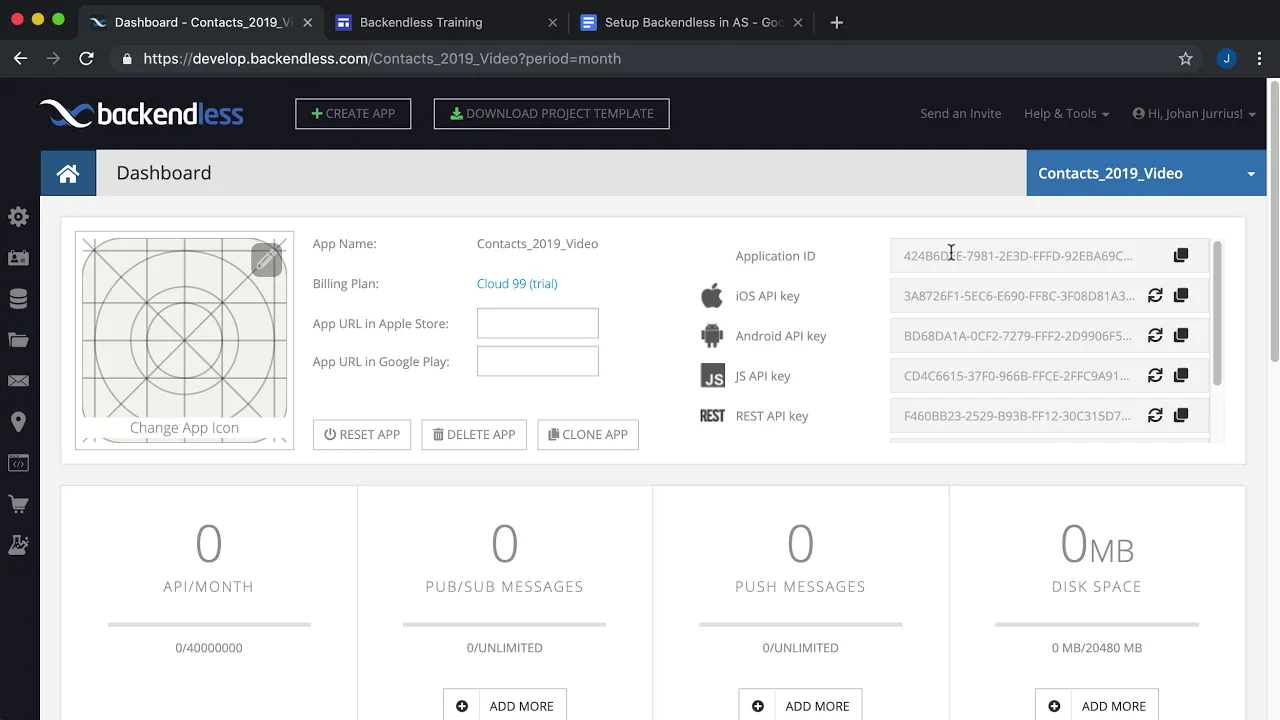Click the API/MONTH usage progress bar
Screen dimensions: 1280x720
pos(209,625)
